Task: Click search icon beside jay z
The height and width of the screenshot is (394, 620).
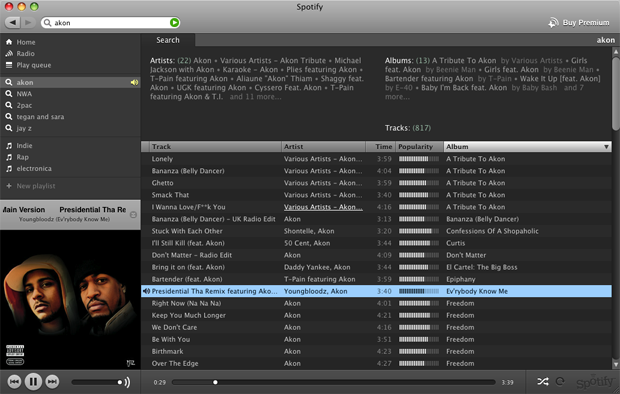Action: coord(9,128)
